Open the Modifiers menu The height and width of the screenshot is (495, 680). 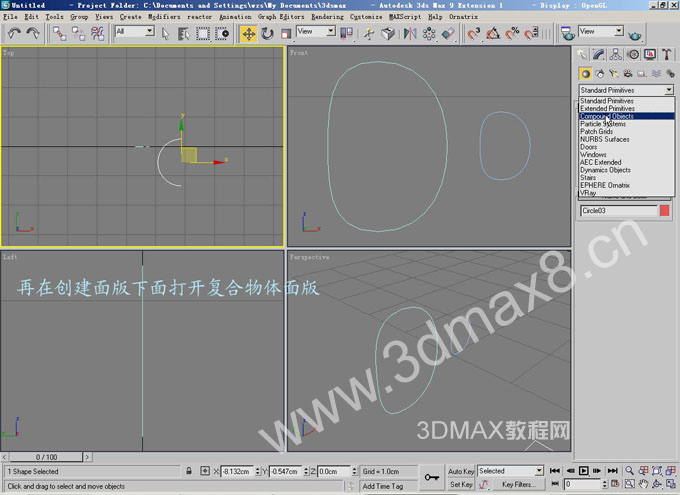pyautogui.click(x=164, y=16)
